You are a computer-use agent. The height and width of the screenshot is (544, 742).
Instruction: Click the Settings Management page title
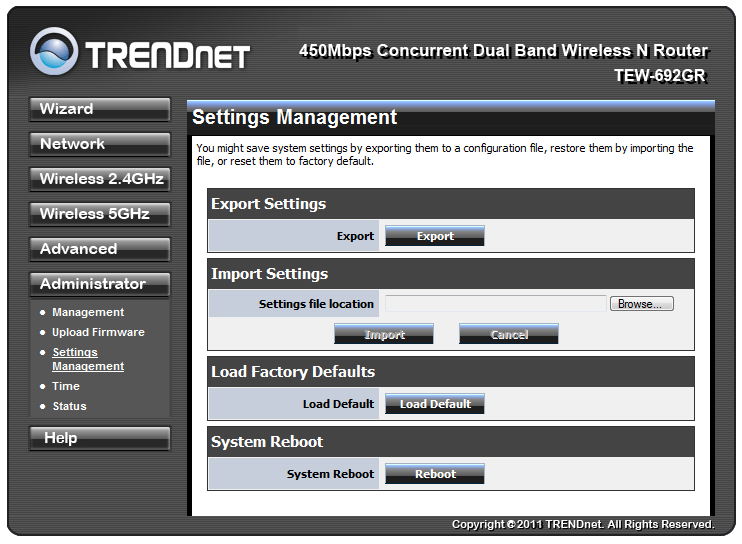coord(294,117)
